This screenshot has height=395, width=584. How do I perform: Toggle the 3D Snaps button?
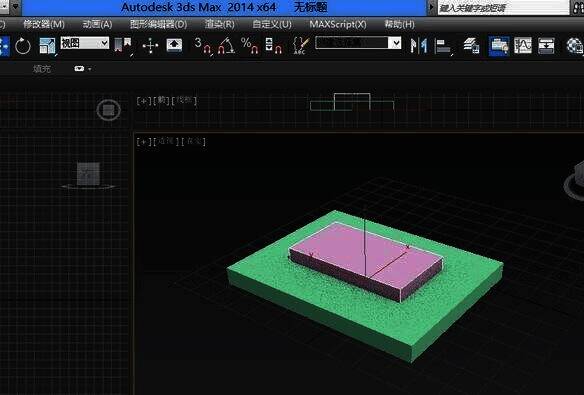pos(203,46)
